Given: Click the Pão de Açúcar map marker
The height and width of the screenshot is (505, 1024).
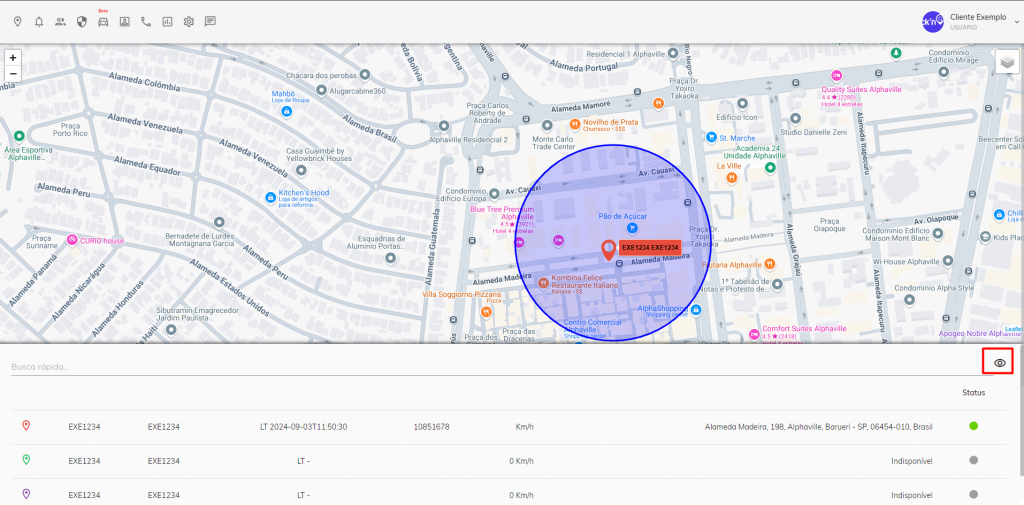Looking at the screenshot, I should (x=632, y=227).
